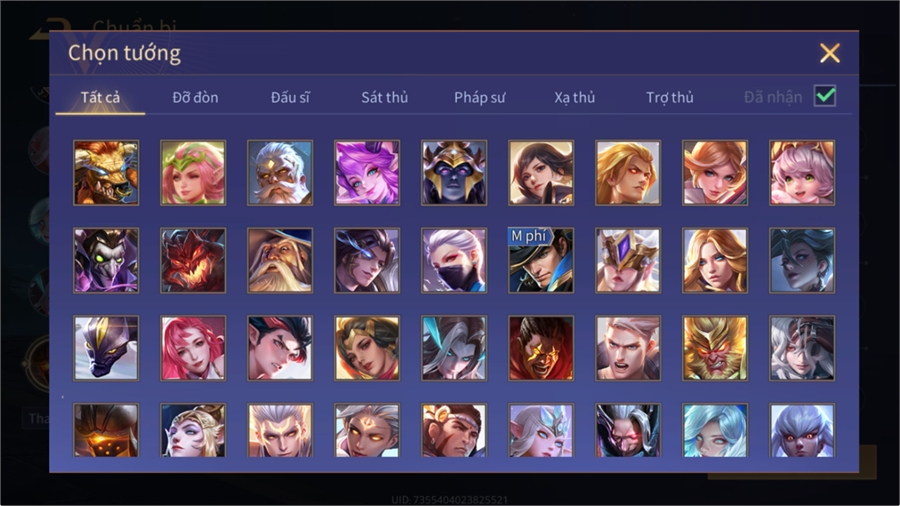This screenshot has width=900, height=506.
Task: Select the pink-haired hero with flower crown
Action: (x=193, y=173)
